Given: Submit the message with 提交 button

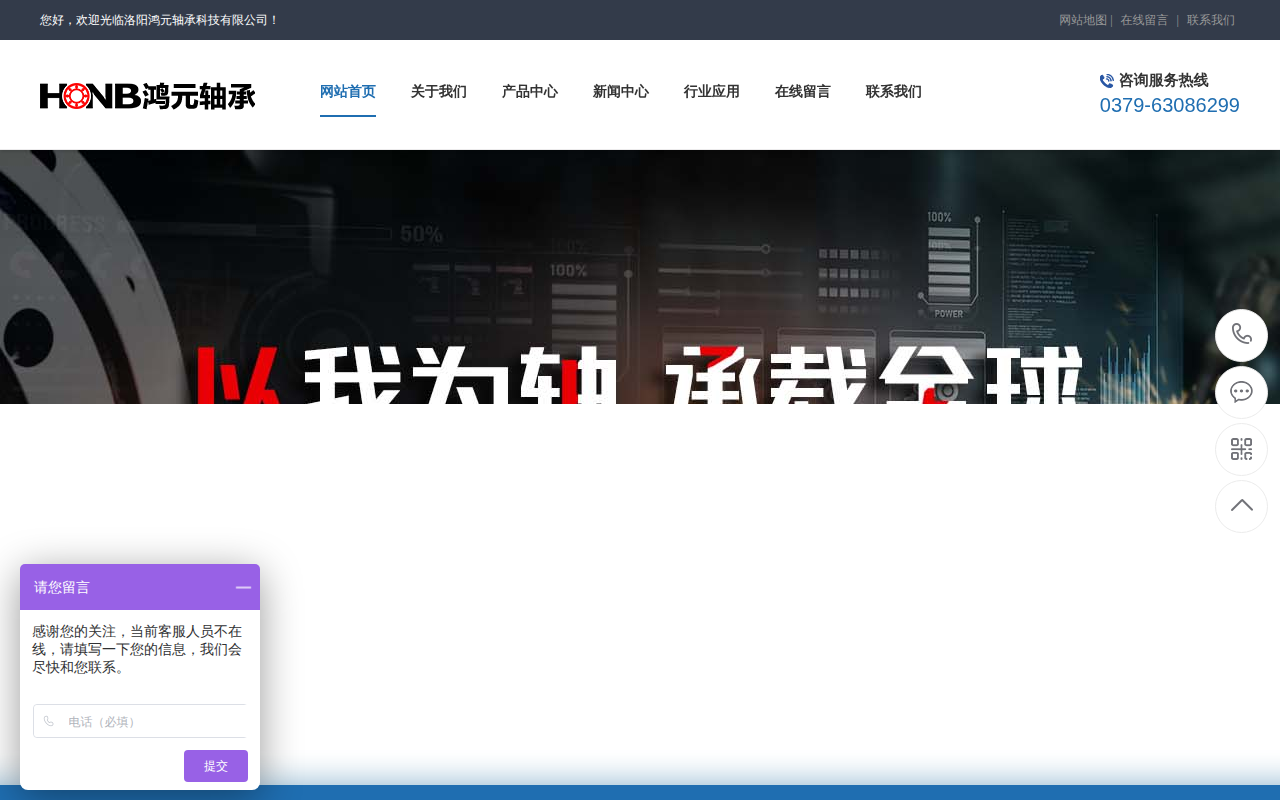Looking at the screenshot, I should (x=216, y=766).
